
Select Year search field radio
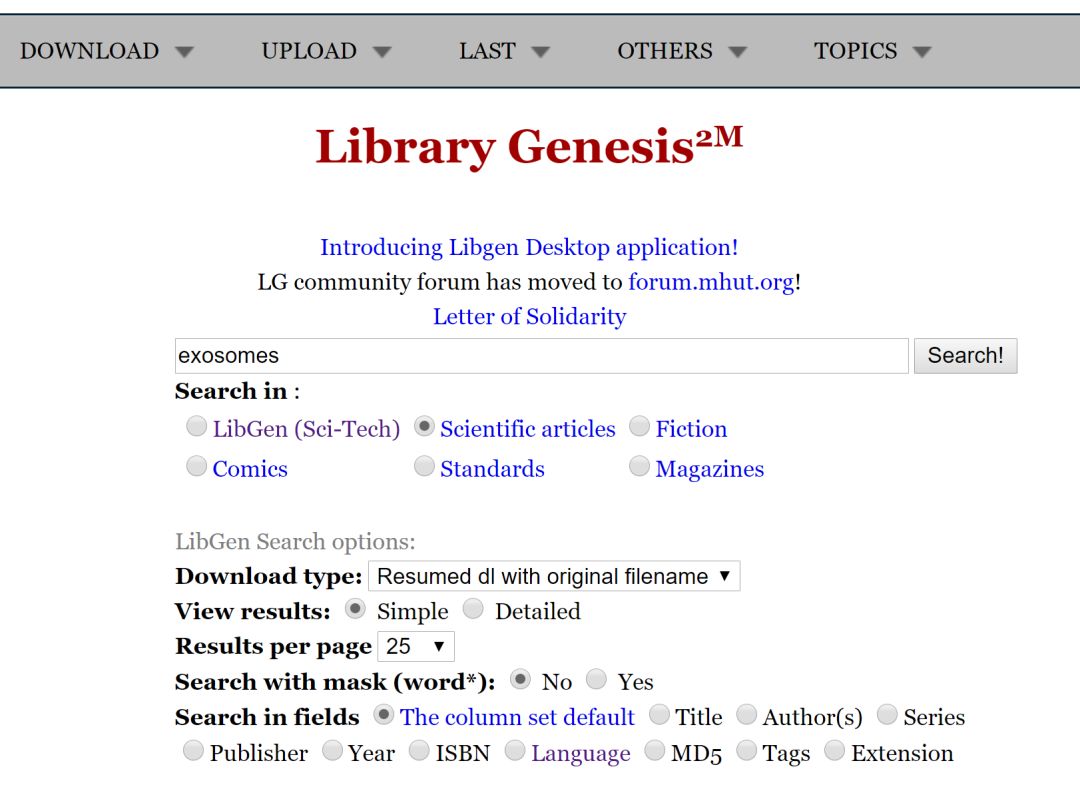[333, 751]
